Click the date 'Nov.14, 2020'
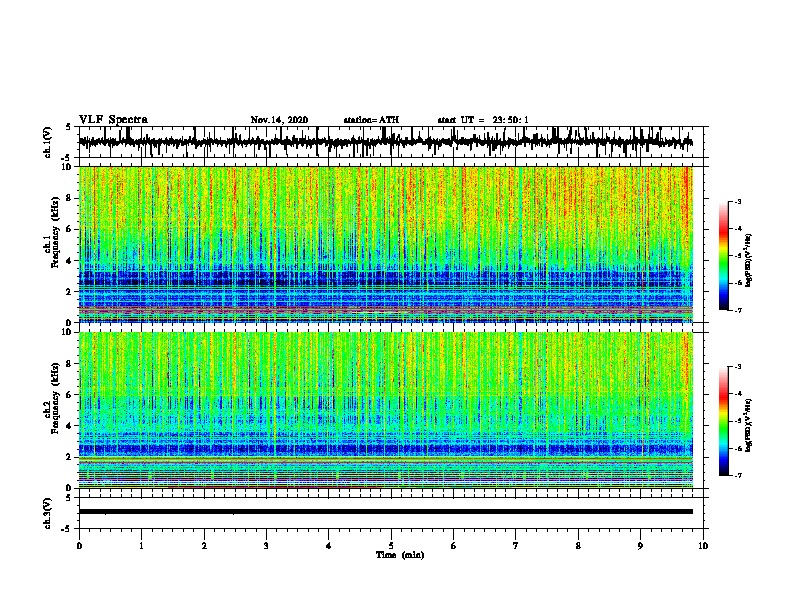This screenshot has width=792, height=612. (279, 120)
